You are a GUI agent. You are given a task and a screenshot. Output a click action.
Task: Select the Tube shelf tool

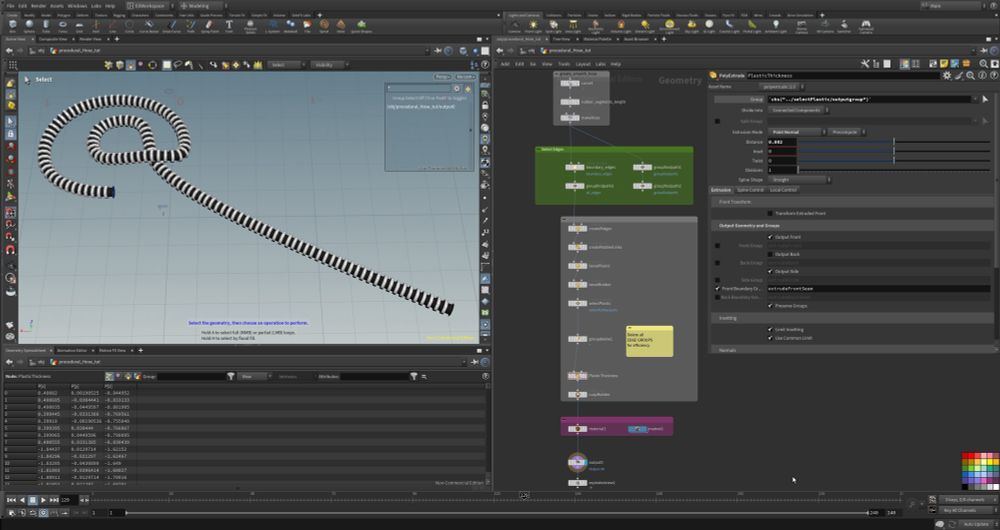pos(46,26)
